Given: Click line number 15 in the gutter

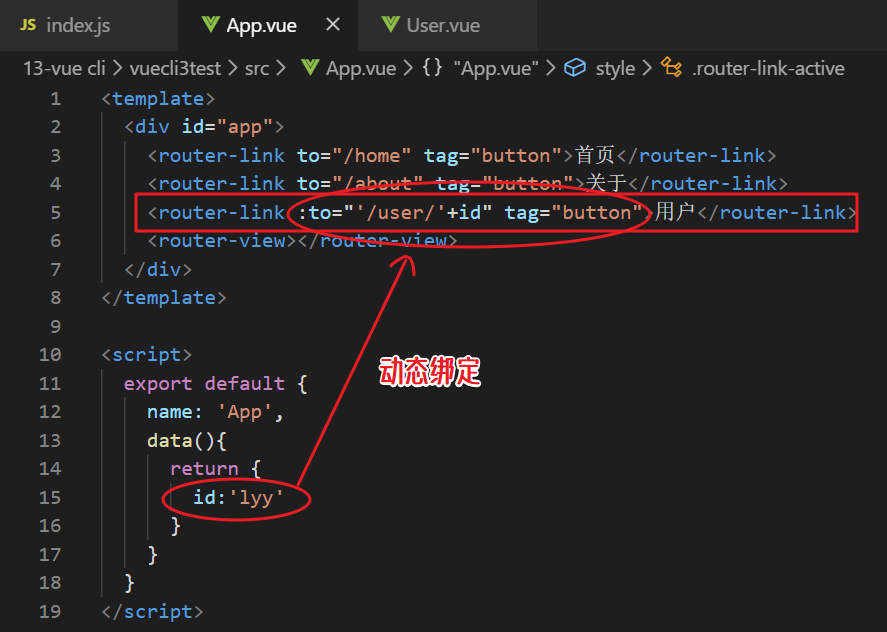Looking at the screenshot, I should click(x=50, y=497).
